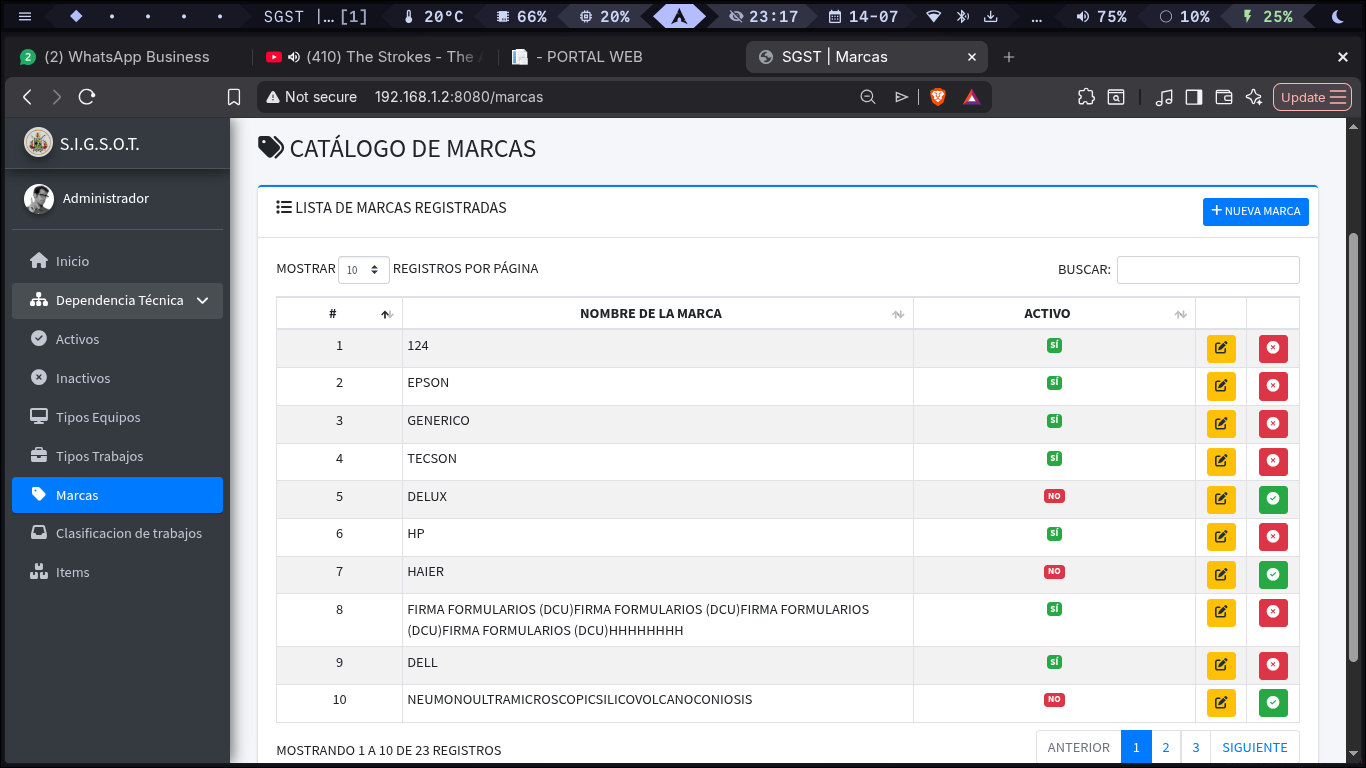
Task: Go to Activos in the sidebar
Action: [117, 339]
